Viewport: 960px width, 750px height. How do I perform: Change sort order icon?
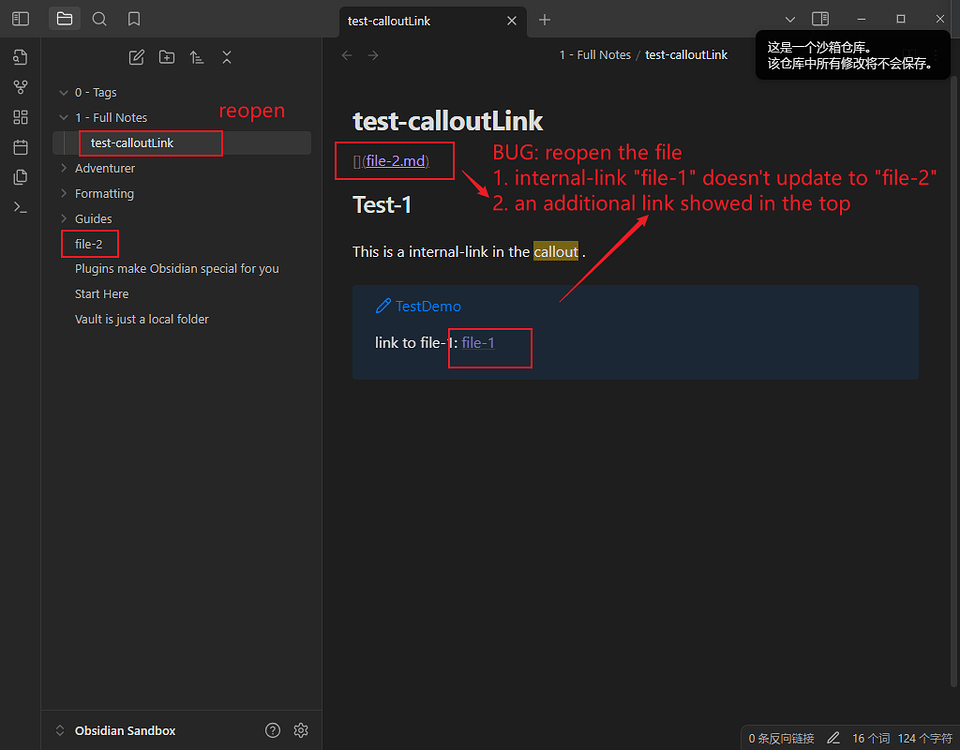click(x=197, y=58)
